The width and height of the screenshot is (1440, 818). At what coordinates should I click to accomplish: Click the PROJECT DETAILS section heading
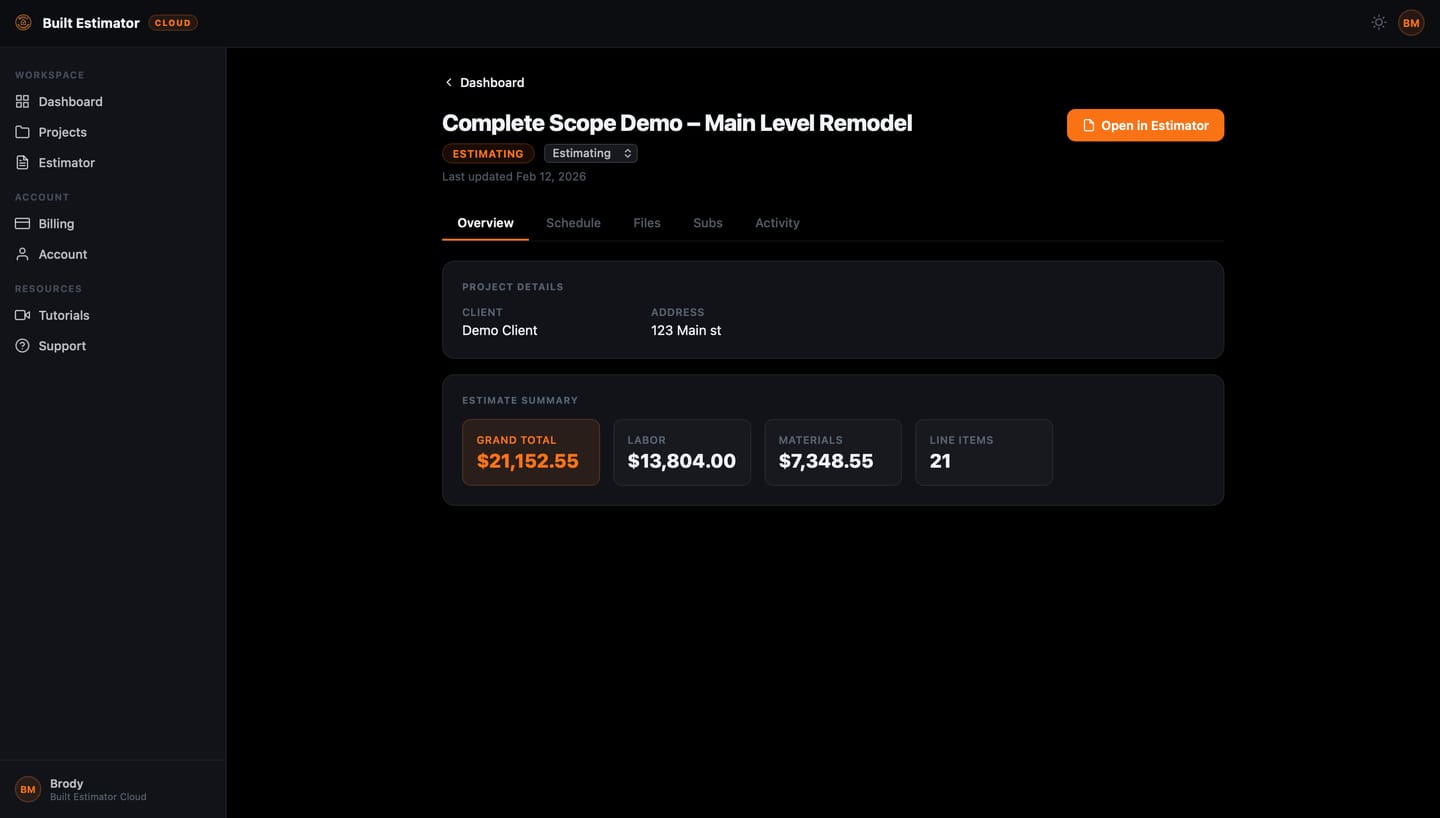coord(513,287)
